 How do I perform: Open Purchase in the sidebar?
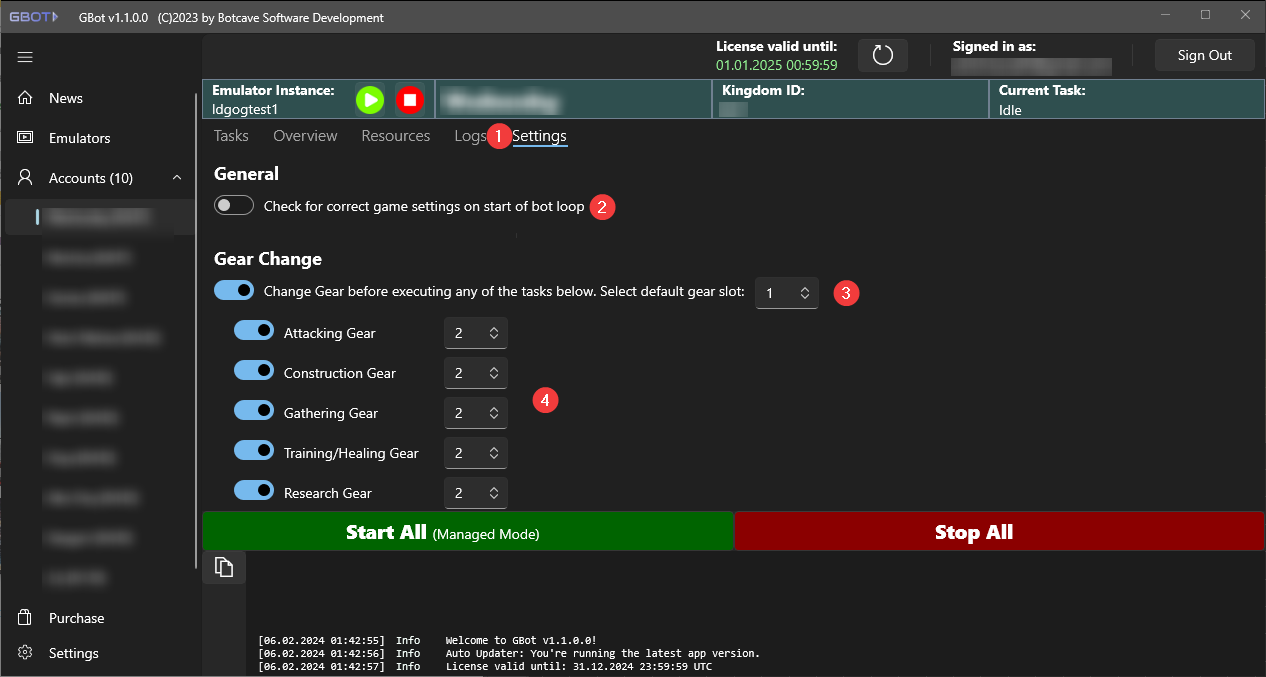coord(76,618)
